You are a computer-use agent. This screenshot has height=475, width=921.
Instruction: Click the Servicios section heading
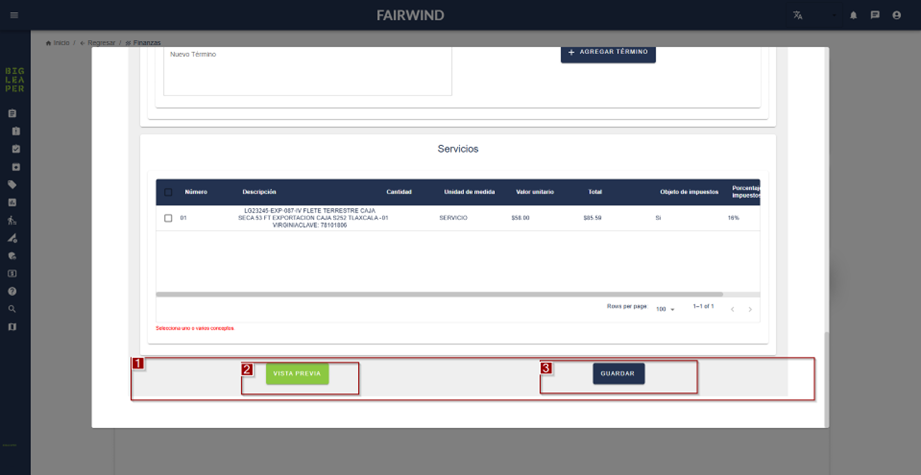point(458,149)
